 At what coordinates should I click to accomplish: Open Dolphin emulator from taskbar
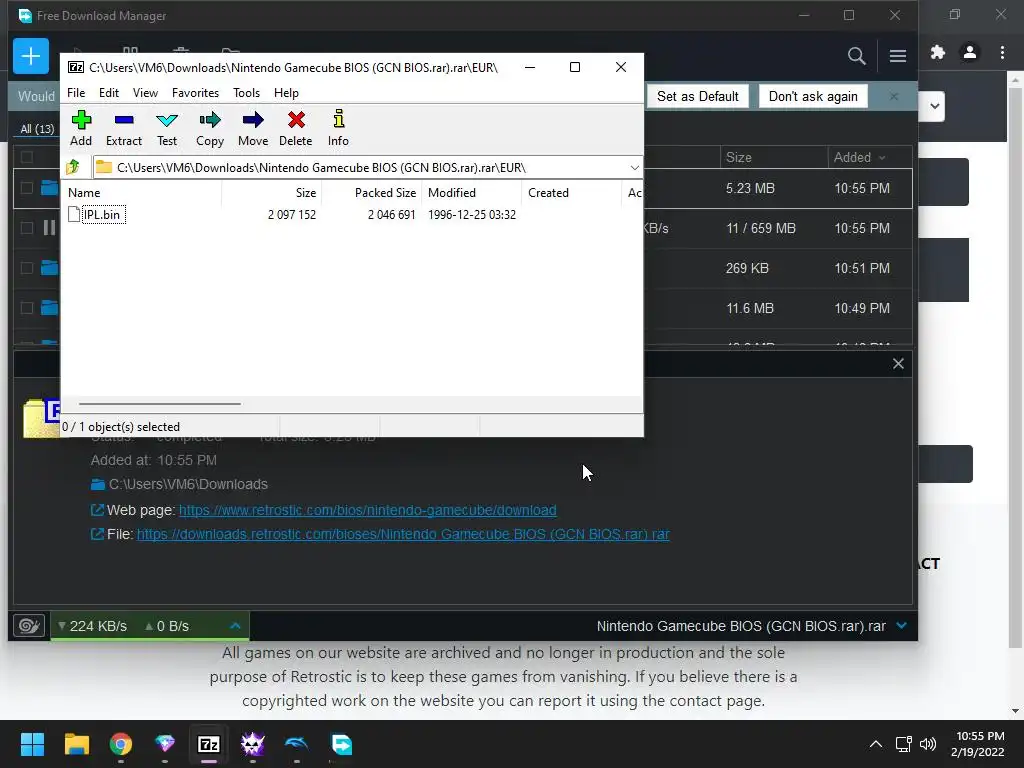pos(296,744)
